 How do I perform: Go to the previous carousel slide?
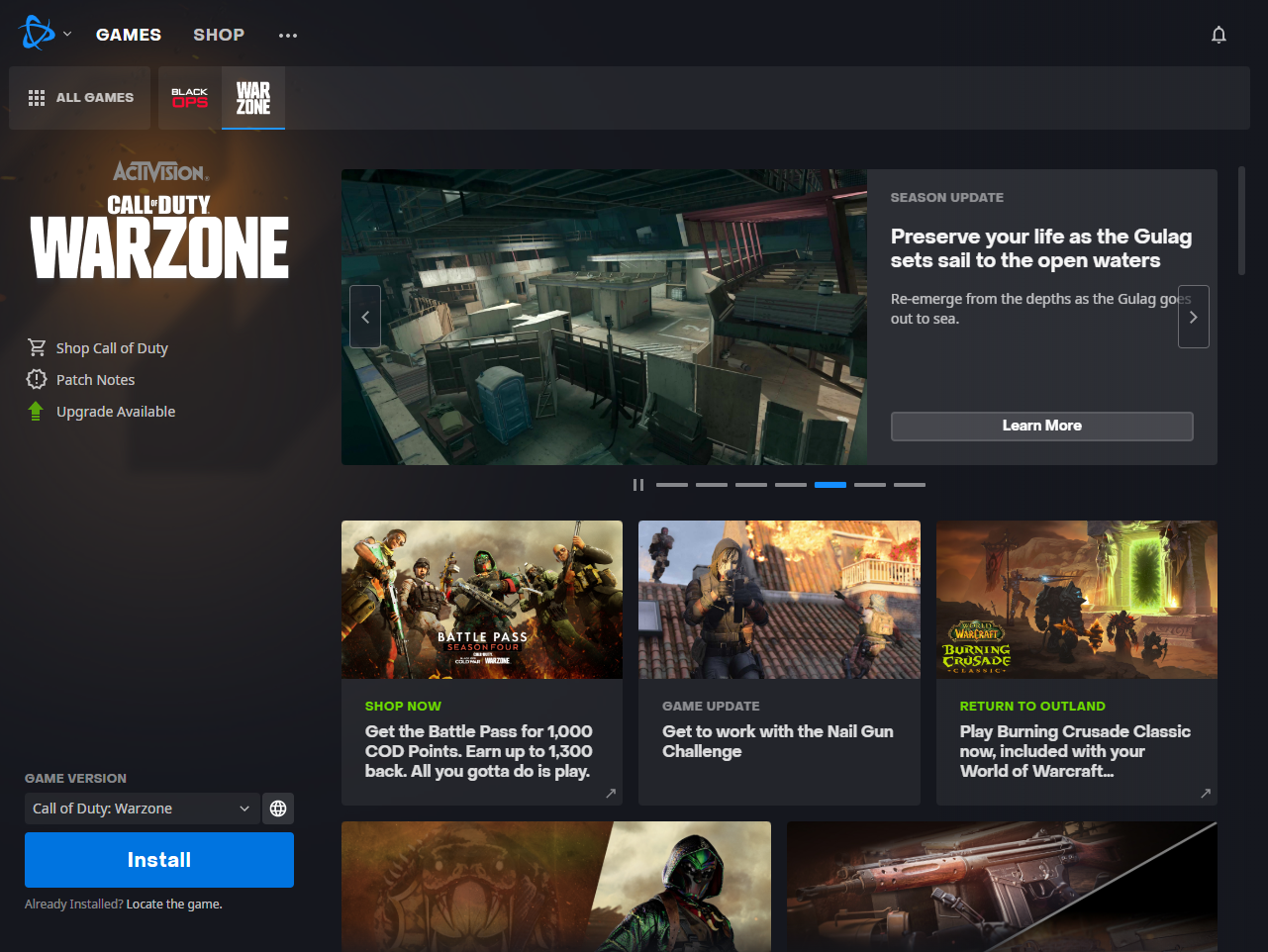point(365,317)
